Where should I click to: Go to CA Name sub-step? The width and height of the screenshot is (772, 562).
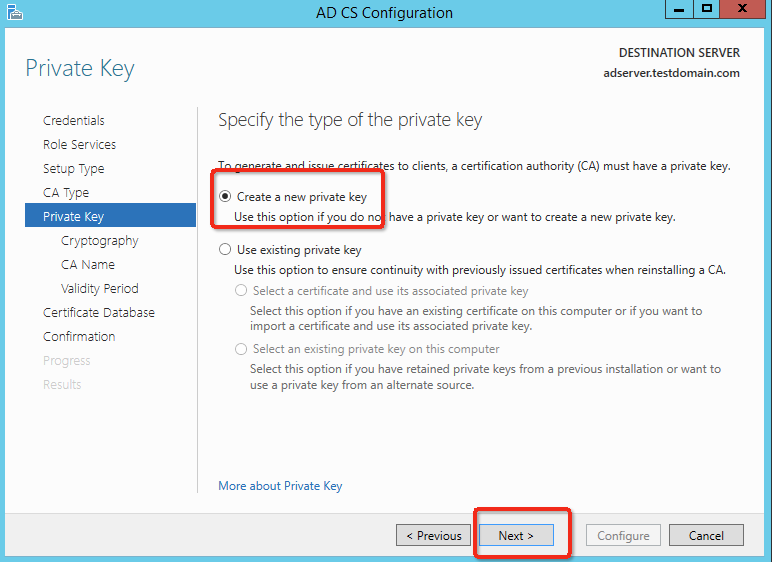[87, 264]
